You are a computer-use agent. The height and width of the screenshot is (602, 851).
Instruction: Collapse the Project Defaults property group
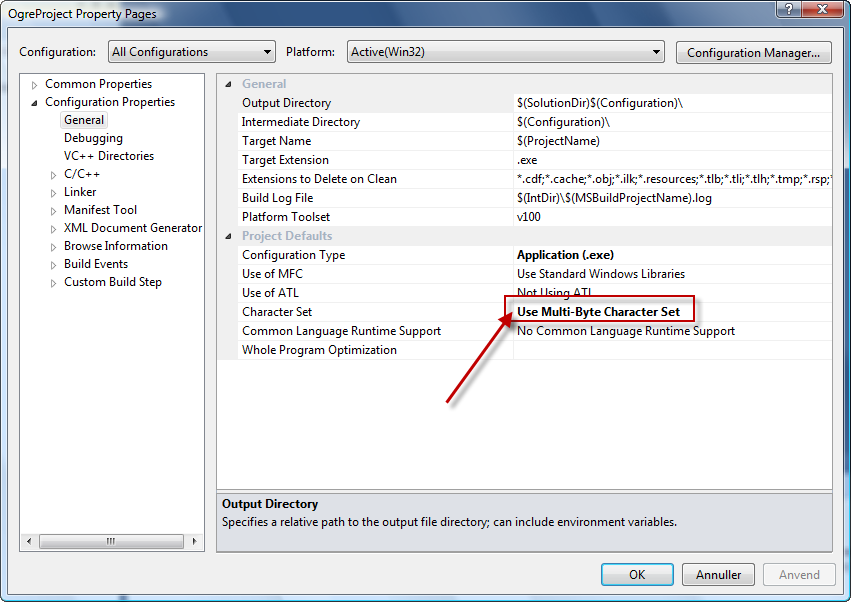point(228,236)
